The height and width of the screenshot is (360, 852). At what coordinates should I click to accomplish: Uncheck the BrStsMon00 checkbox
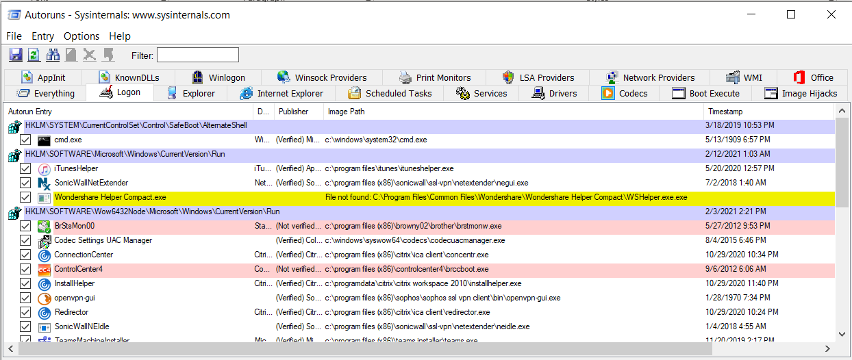click(25, 226)
